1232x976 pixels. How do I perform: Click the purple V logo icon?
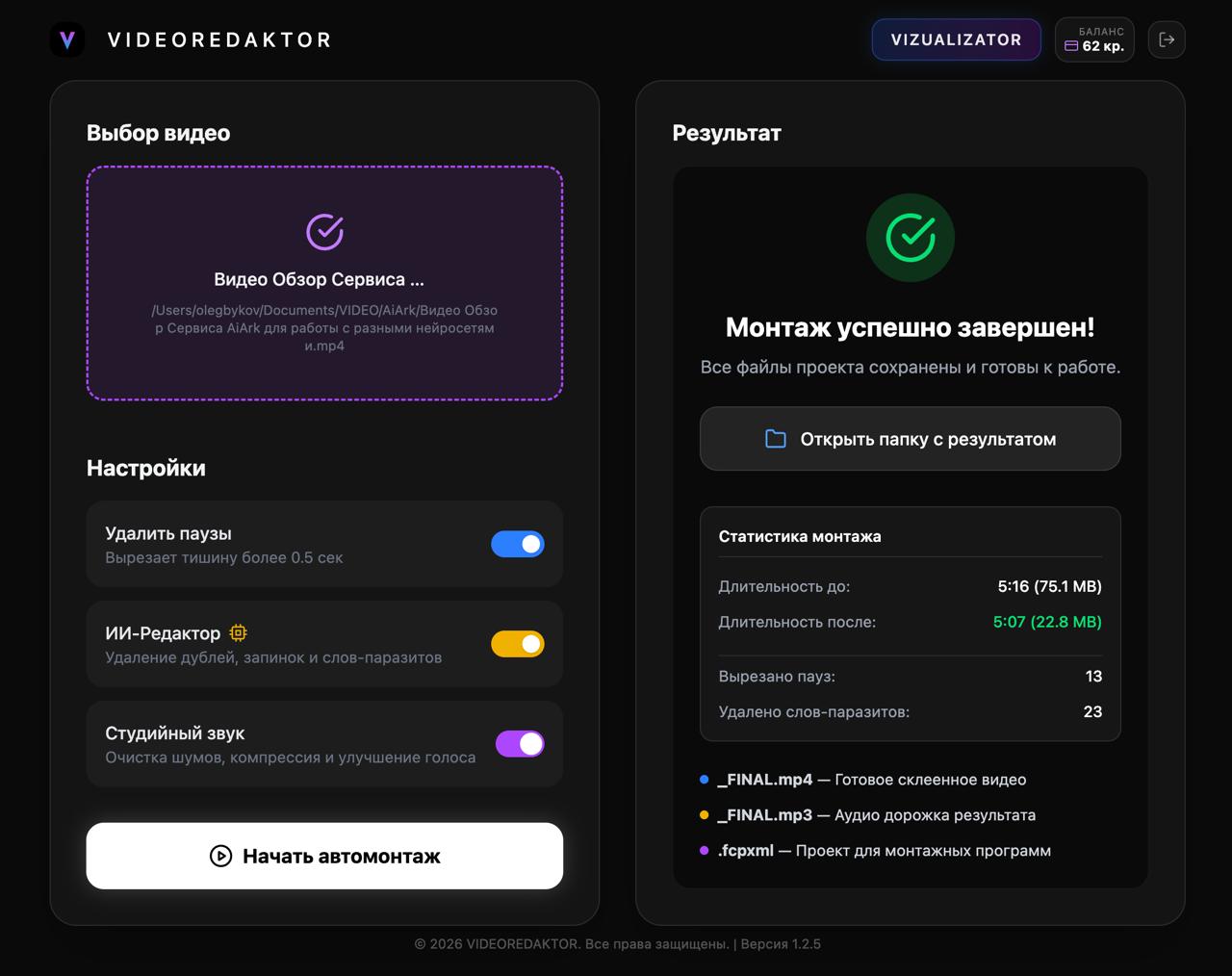(x=67, y=39)
